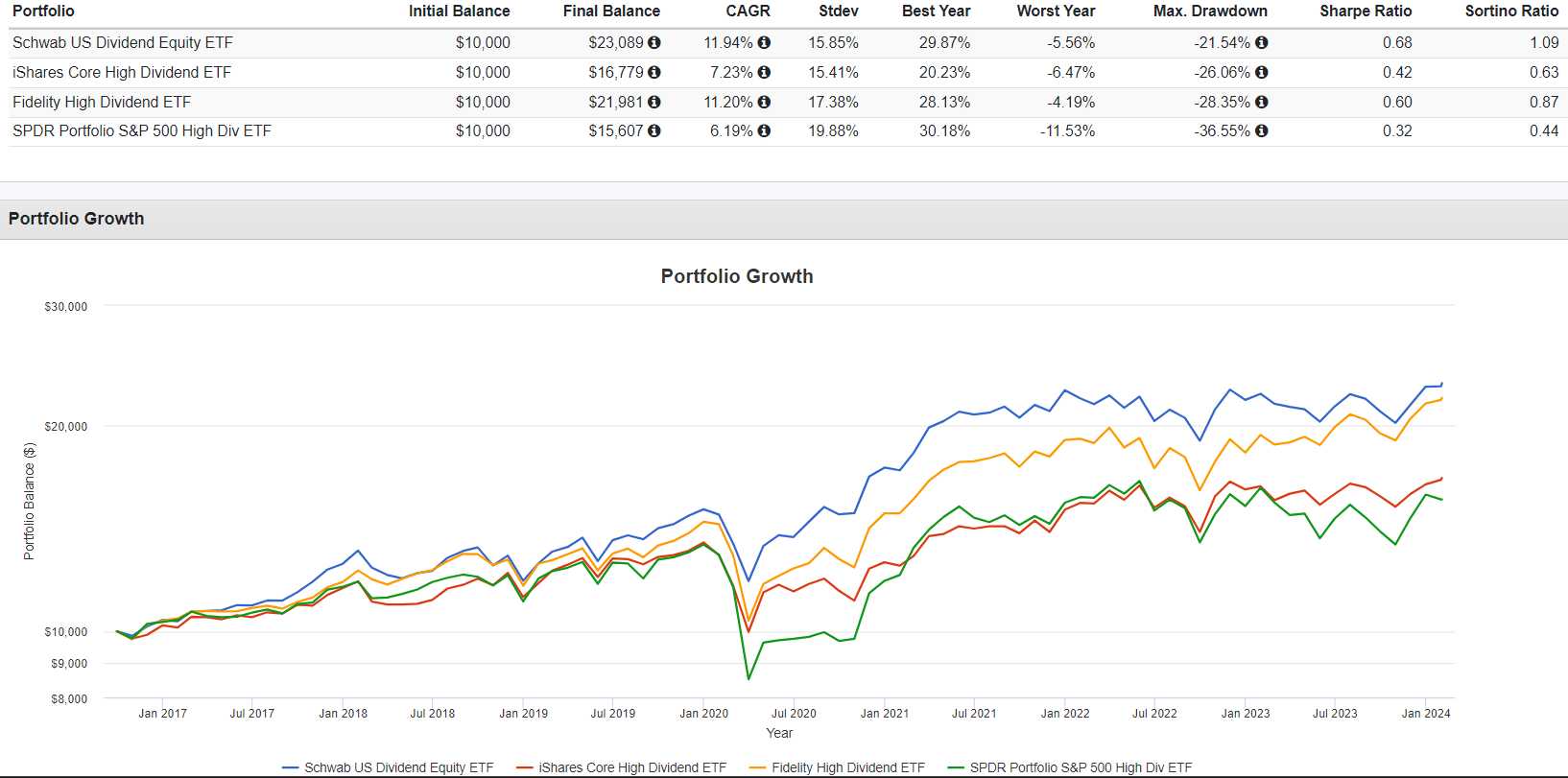Click info icon beside $23,089 final balance
Screen dimensions: 1568x778
[654, 42]
